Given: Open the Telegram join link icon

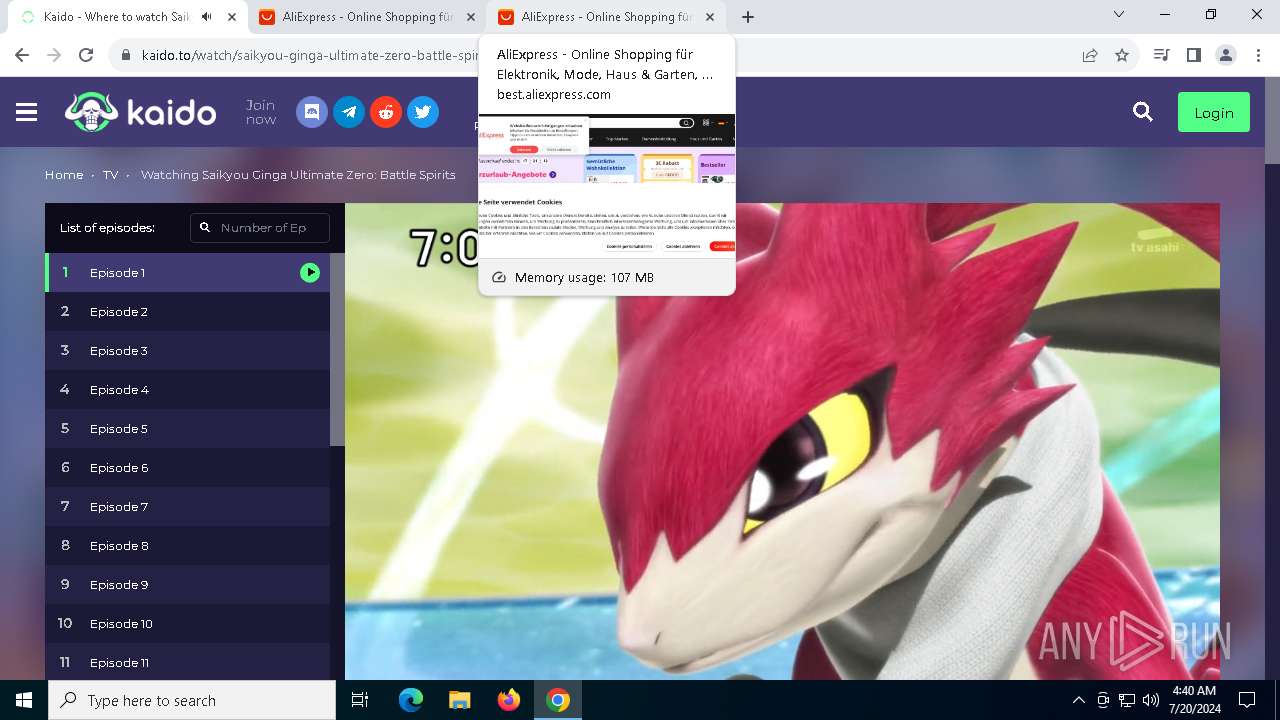Looking at the screenshot, I should tap(349, 112).
